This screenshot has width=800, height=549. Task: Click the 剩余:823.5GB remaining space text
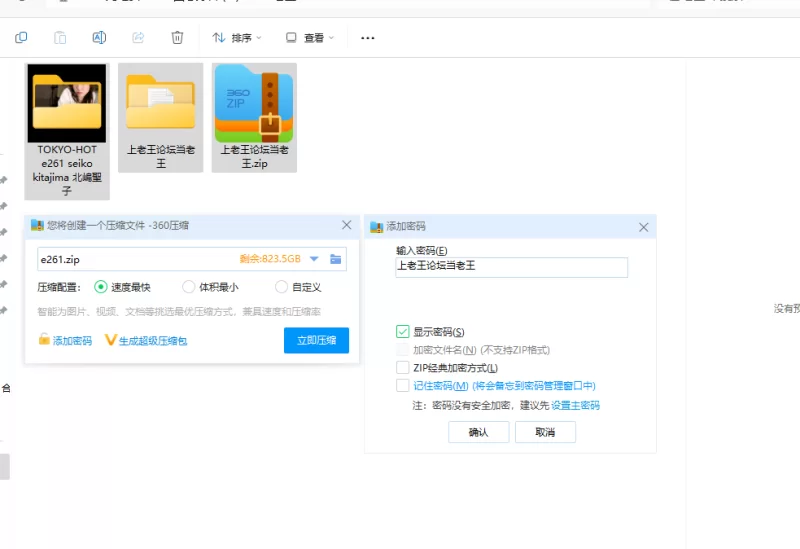coord(270,259)
